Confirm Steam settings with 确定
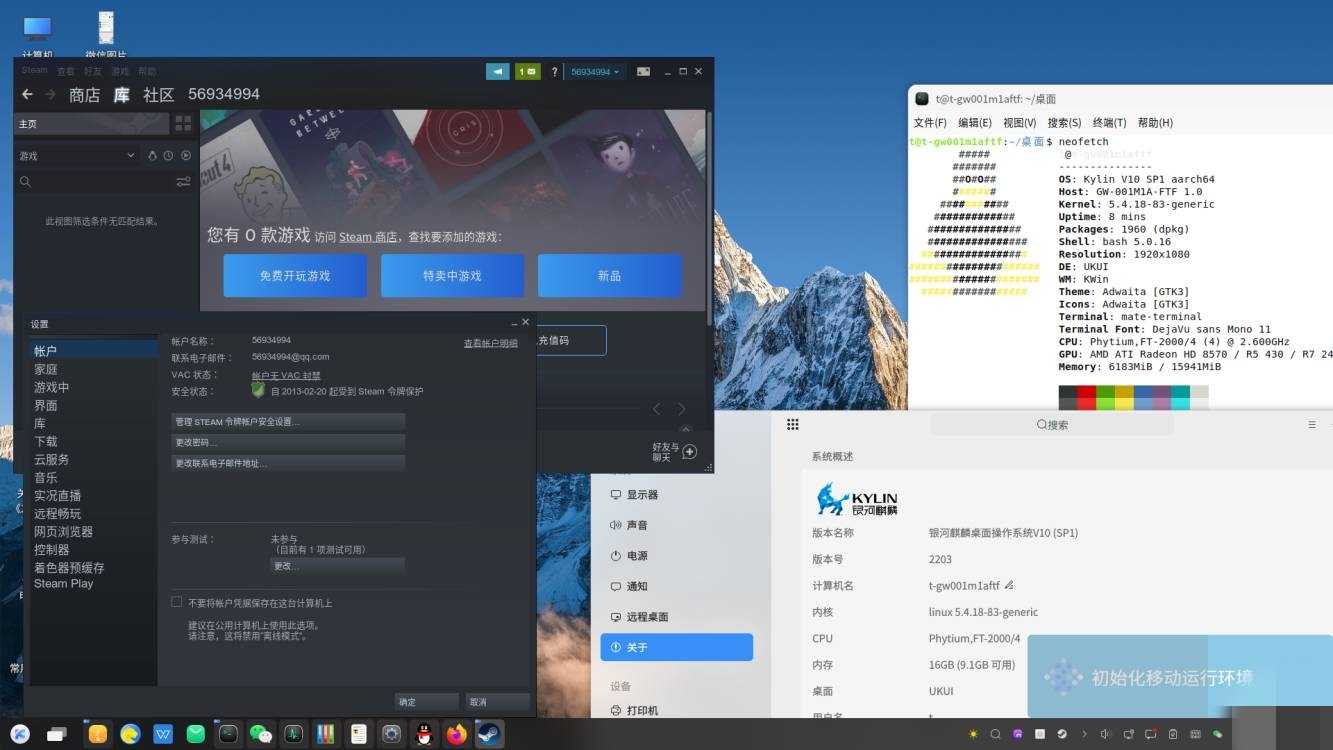 pyautogui.click(x=426, y=702)
